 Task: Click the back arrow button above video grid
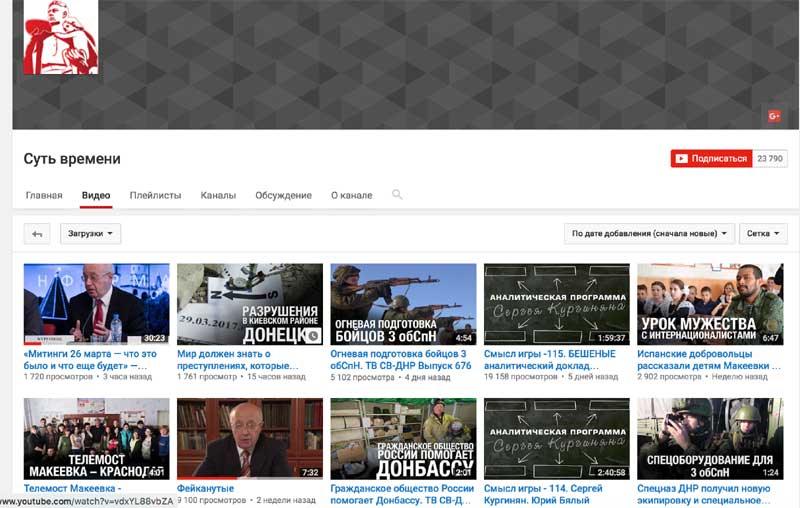click(37, 234)
